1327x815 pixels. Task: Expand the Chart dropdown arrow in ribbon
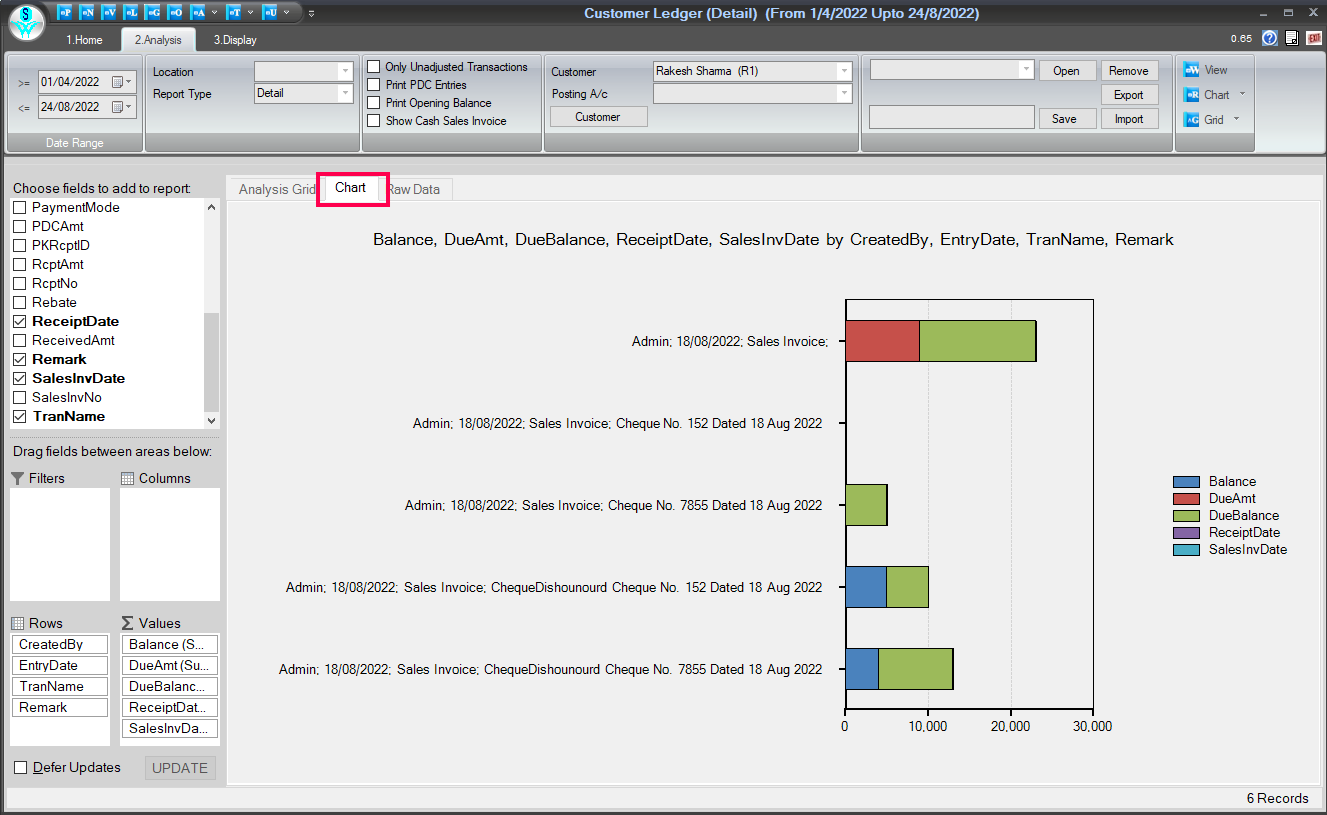1242,94
